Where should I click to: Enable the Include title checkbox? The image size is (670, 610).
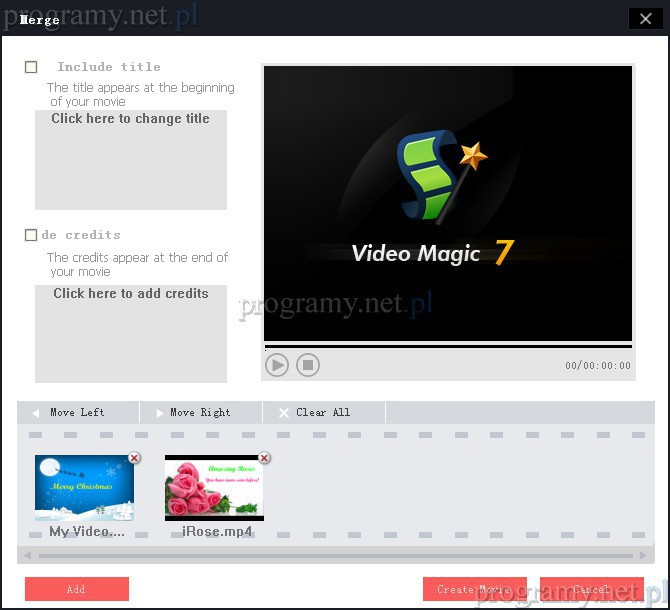31,67
